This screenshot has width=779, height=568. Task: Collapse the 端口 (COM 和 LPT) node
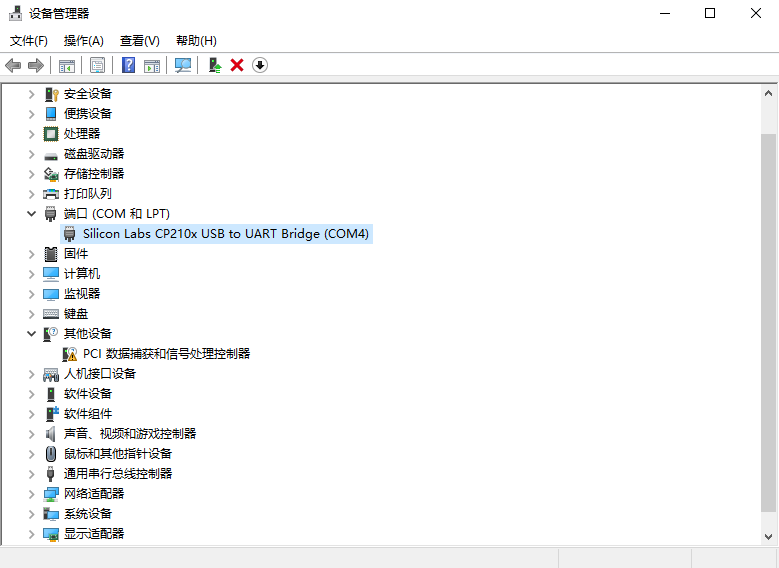31,214
